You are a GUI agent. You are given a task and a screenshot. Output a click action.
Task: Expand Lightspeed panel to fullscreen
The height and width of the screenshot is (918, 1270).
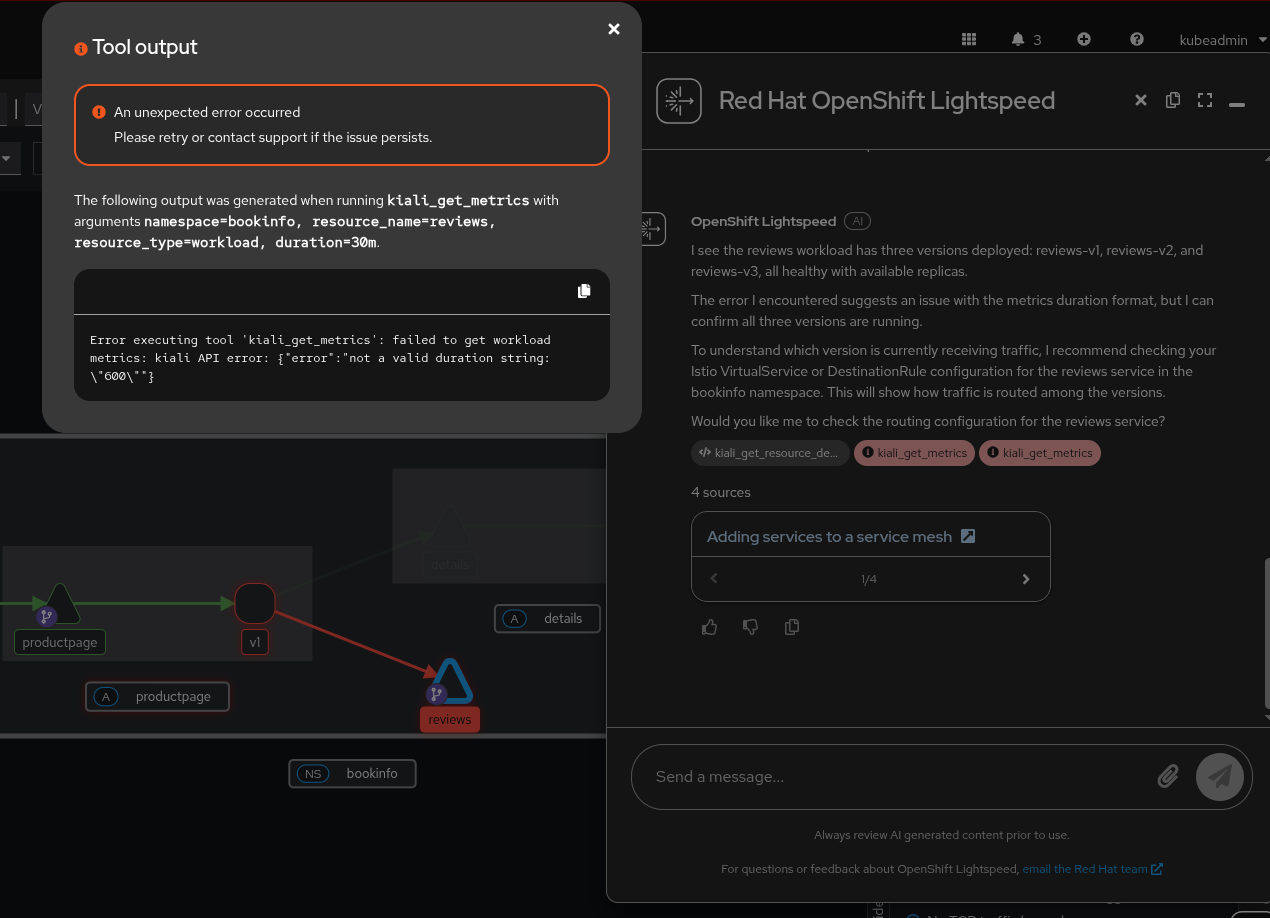click(x=1205, y=100)
